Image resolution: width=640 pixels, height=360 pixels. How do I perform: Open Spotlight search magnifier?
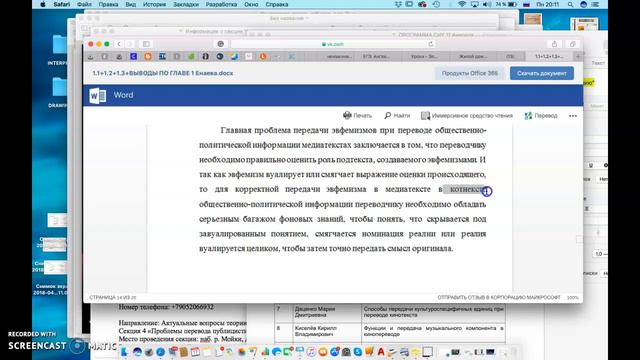[x=571, y=4]
